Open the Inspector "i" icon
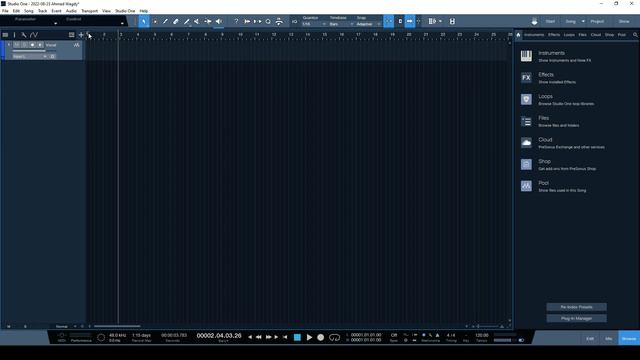The width and height of the screenshot is (640, 360). 14,35
